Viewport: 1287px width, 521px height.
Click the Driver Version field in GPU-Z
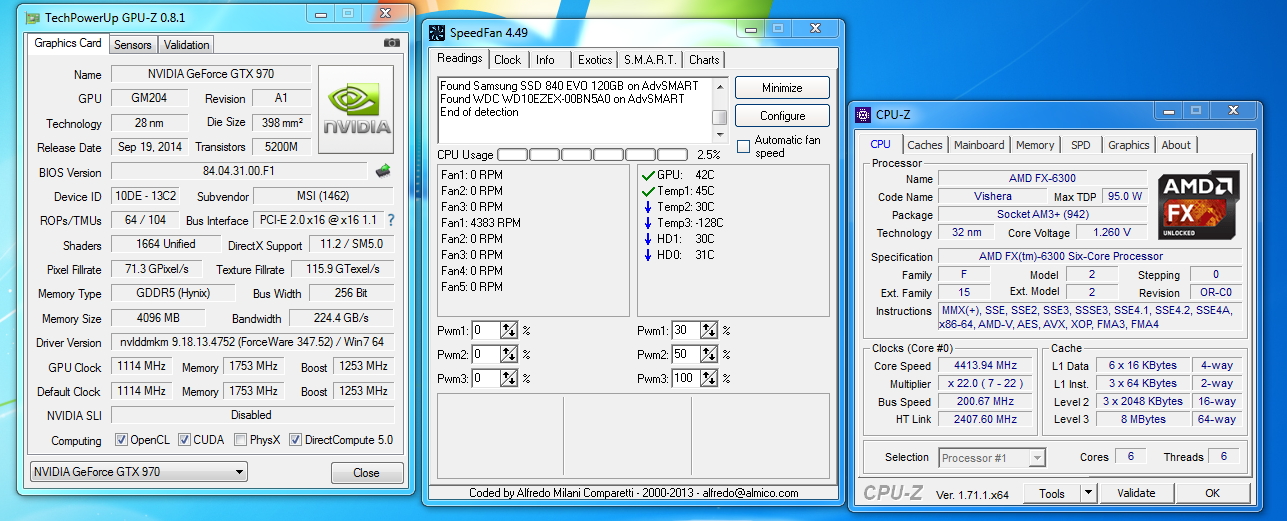point(252,342)
